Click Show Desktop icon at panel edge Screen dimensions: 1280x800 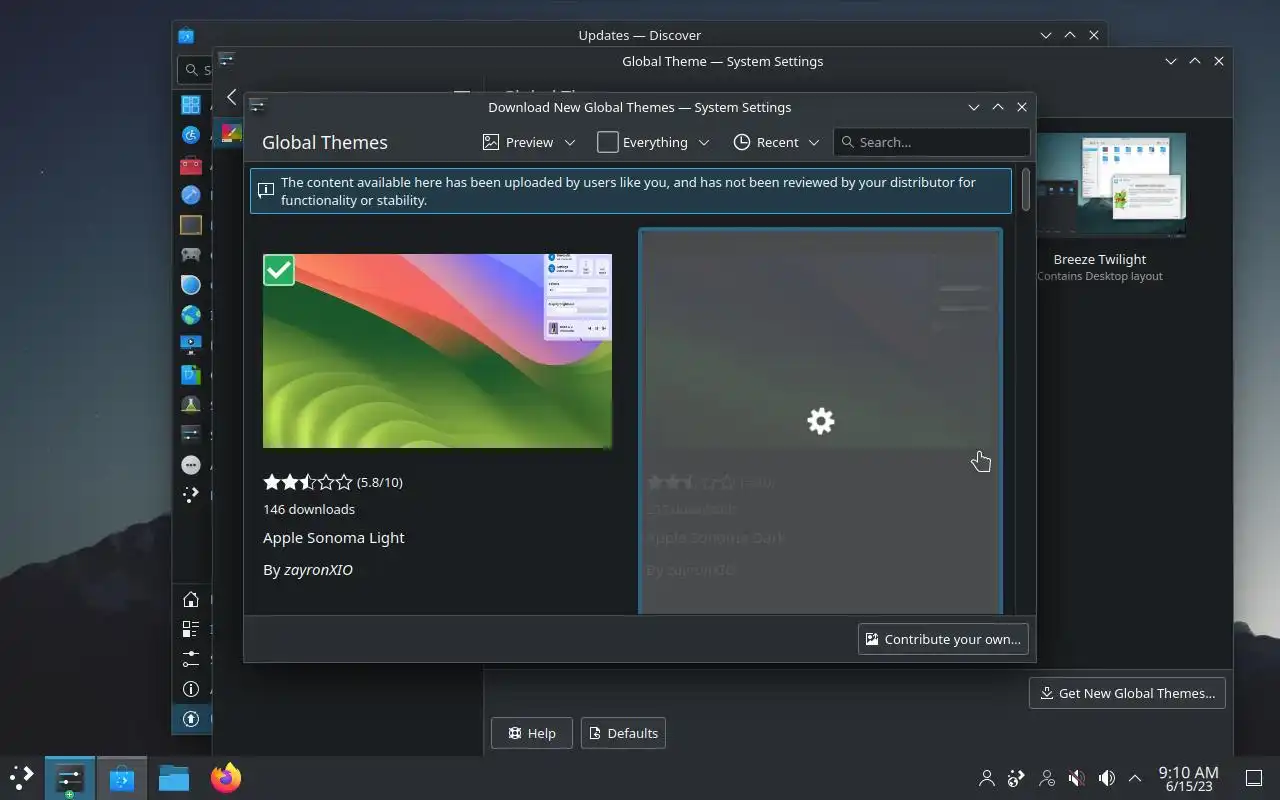(x=1254, y=778)
